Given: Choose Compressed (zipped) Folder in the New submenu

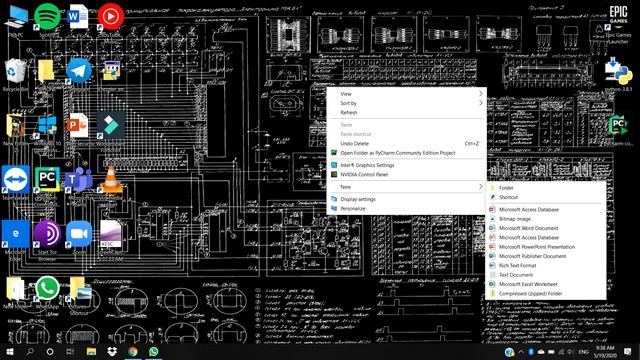Looking at the screenshot, I should click(x=546, y=293).
